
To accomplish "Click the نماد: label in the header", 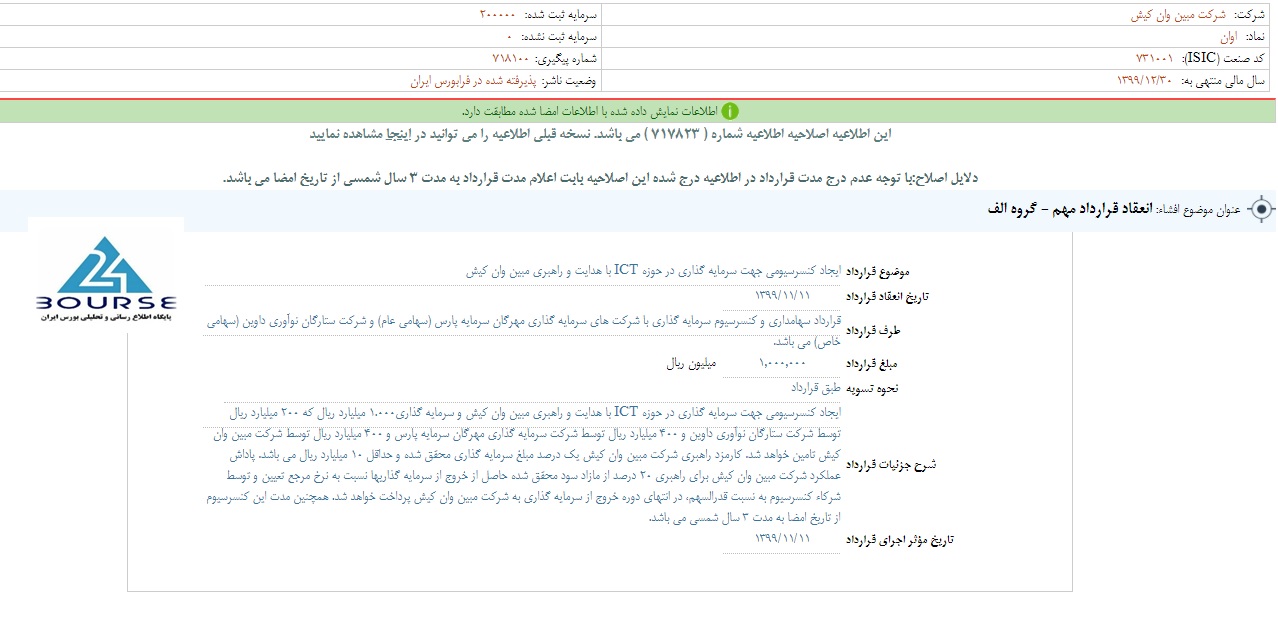I will coord(1255,36).
